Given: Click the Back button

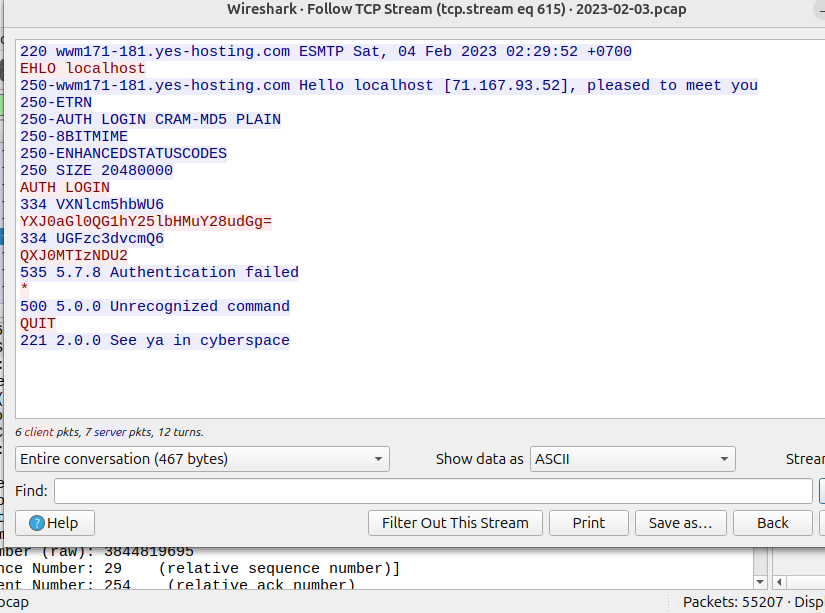Looking at the screenshot, I should click(772, 523).
